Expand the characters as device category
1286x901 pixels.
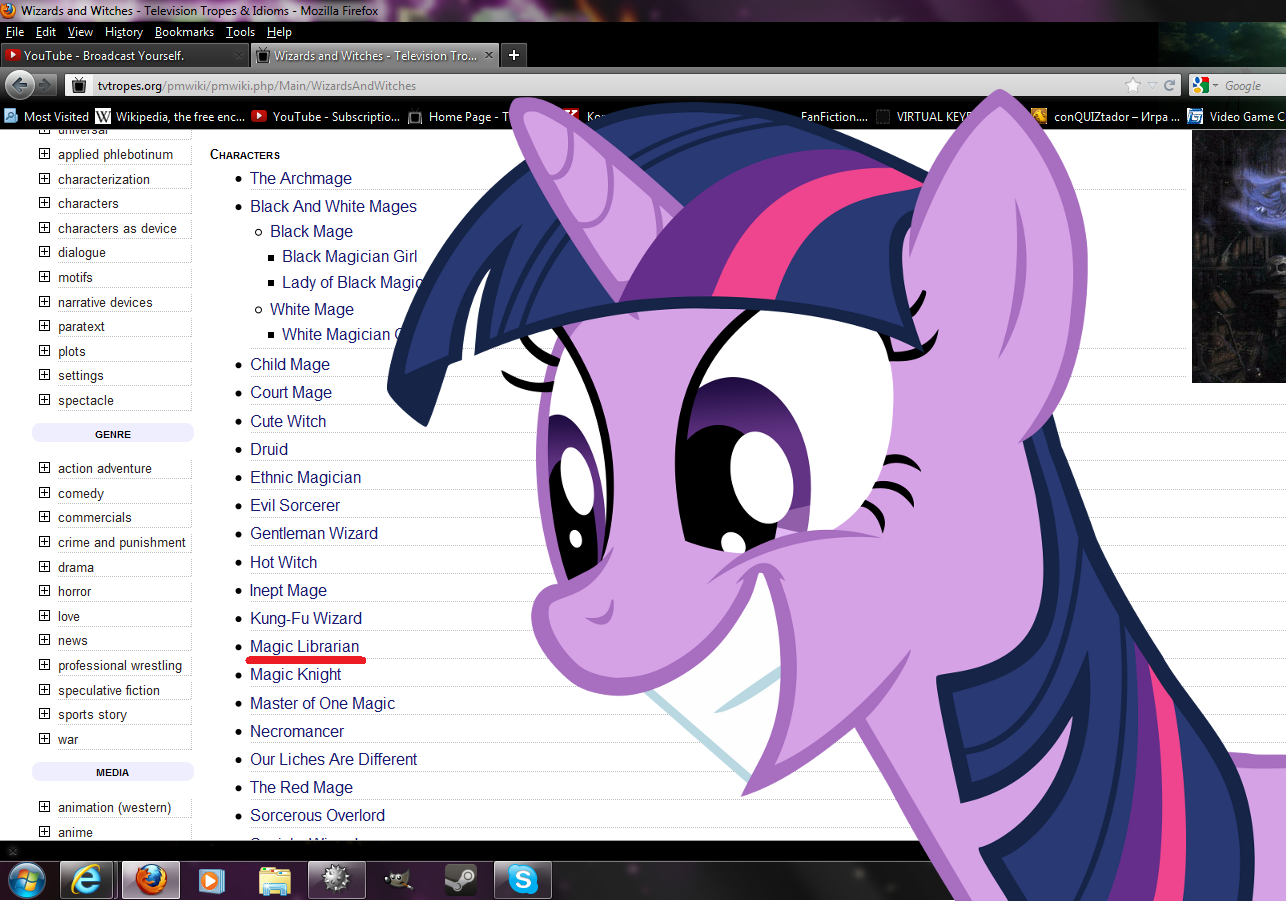(44, 228)
